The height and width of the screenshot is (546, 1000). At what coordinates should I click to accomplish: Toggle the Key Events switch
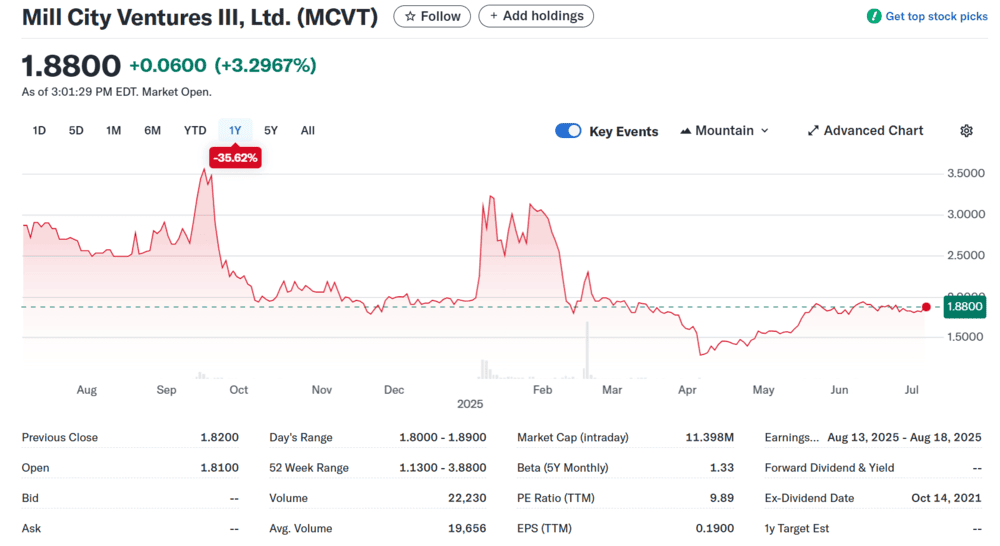point(568,131)
